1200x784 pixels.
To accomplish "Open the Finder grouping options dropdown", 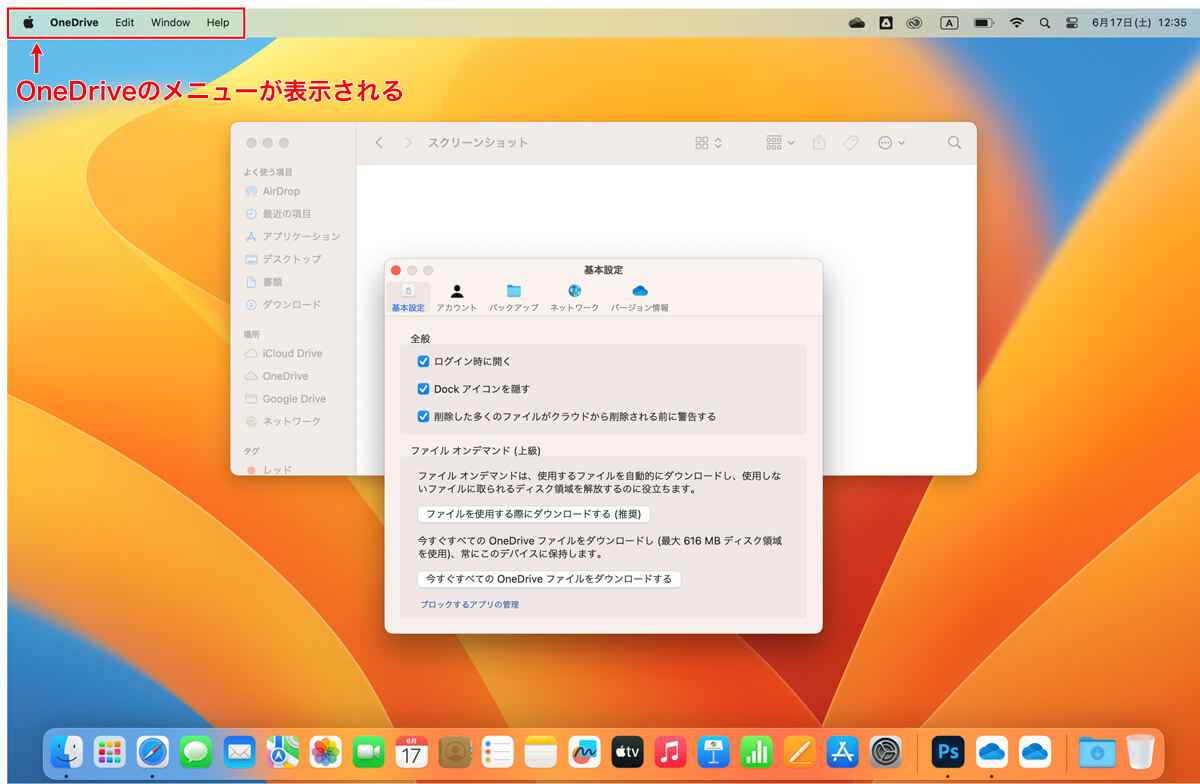I will point(780,143).
